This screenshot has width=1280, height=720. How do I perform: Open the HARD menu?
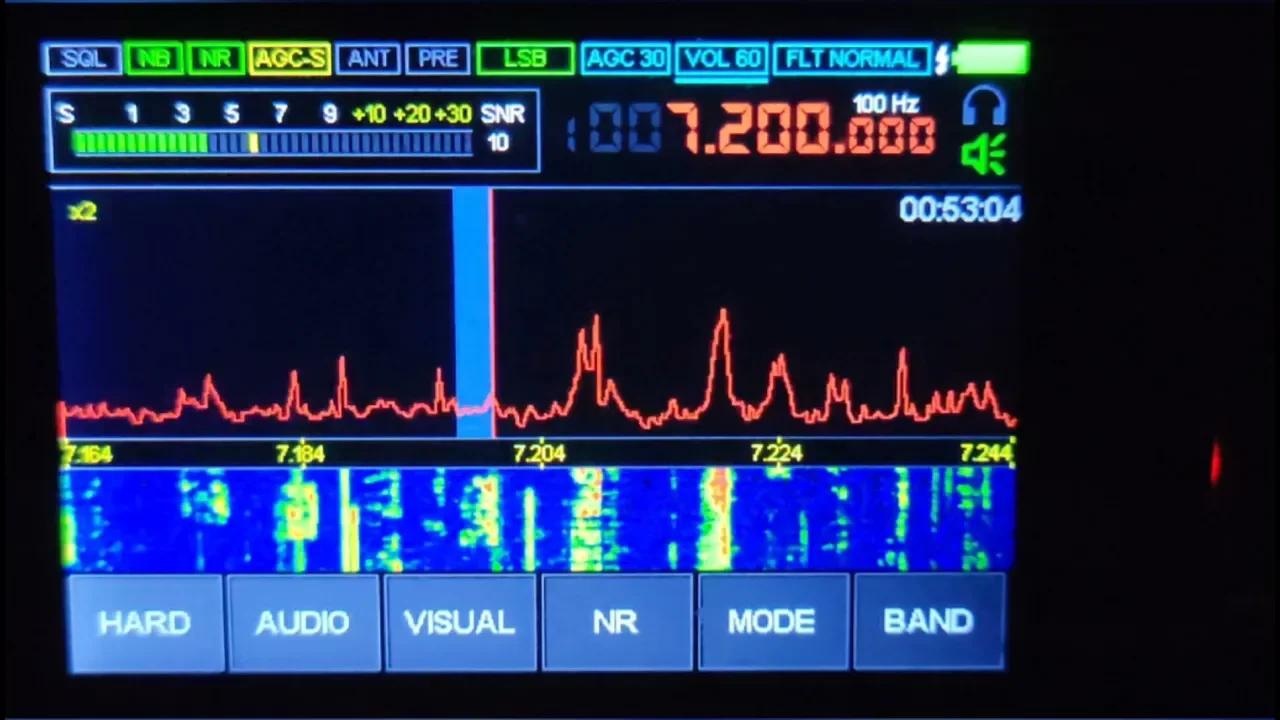coord(145,622)
